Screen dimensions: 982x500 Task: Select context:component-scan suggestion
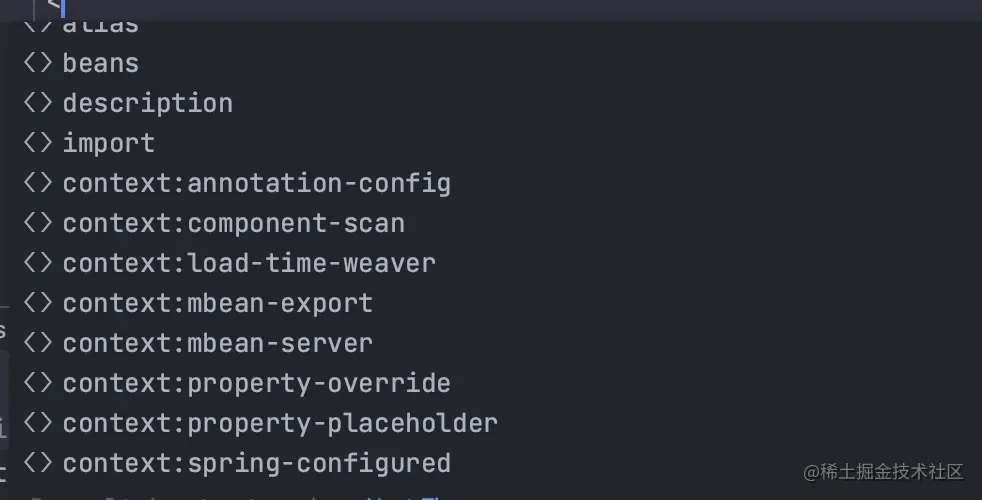[233, 223]
